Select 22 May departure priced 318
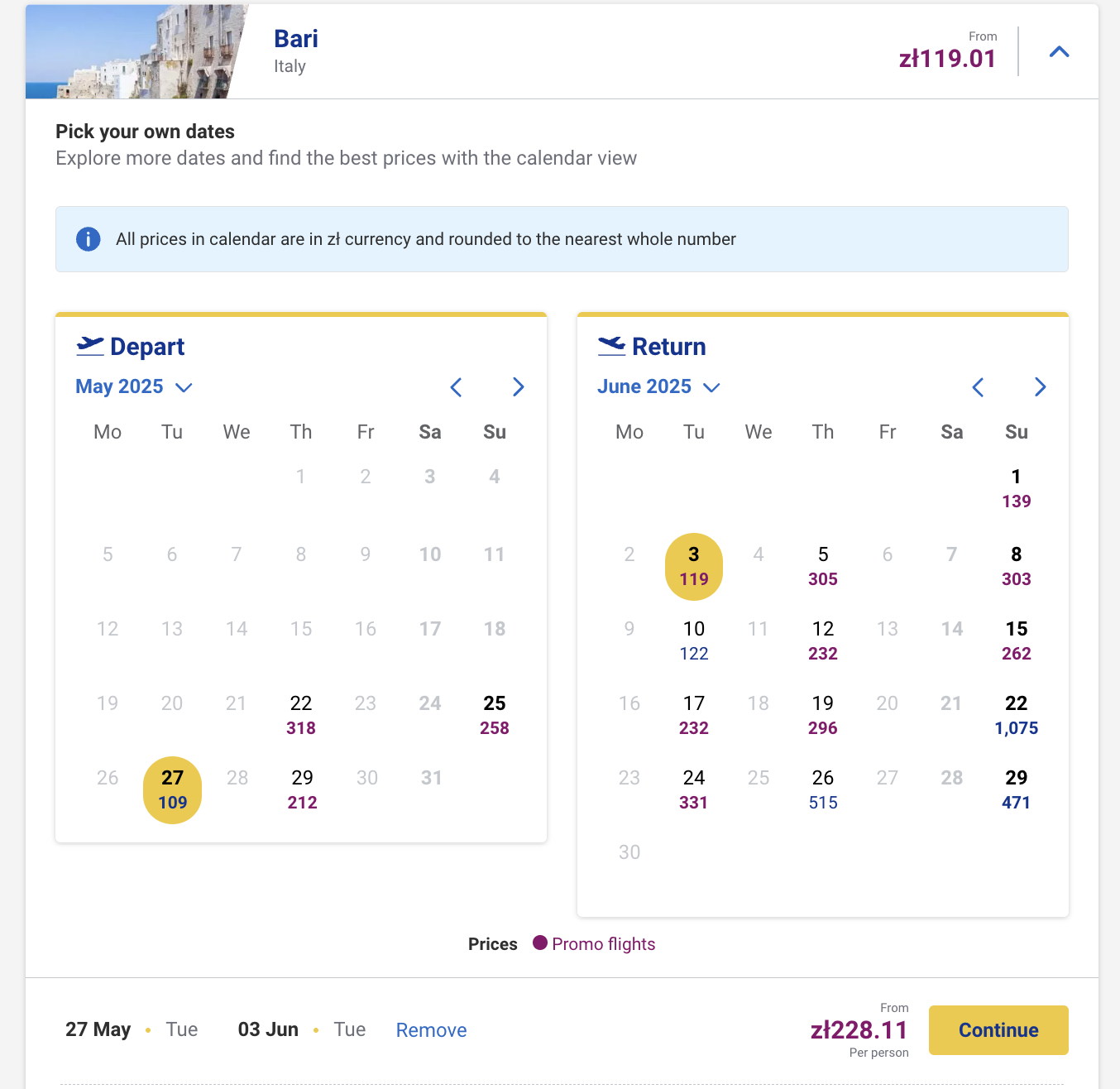This screenshot has width=1120, height=1089. 301,715
